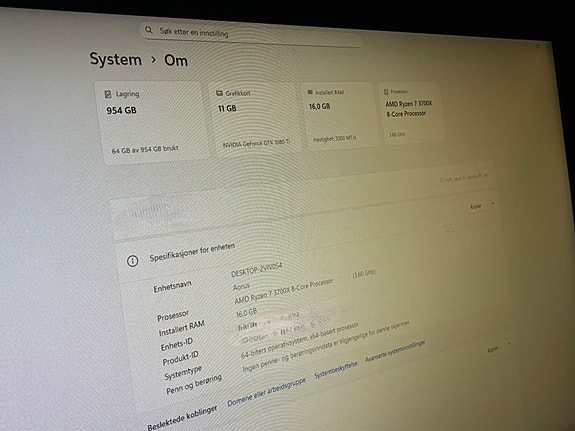575x431 pixels.
Task: Click Kopier in the Spesifikasjoner for enheten section
Action: pyautogui.click(x=493, y=350)
